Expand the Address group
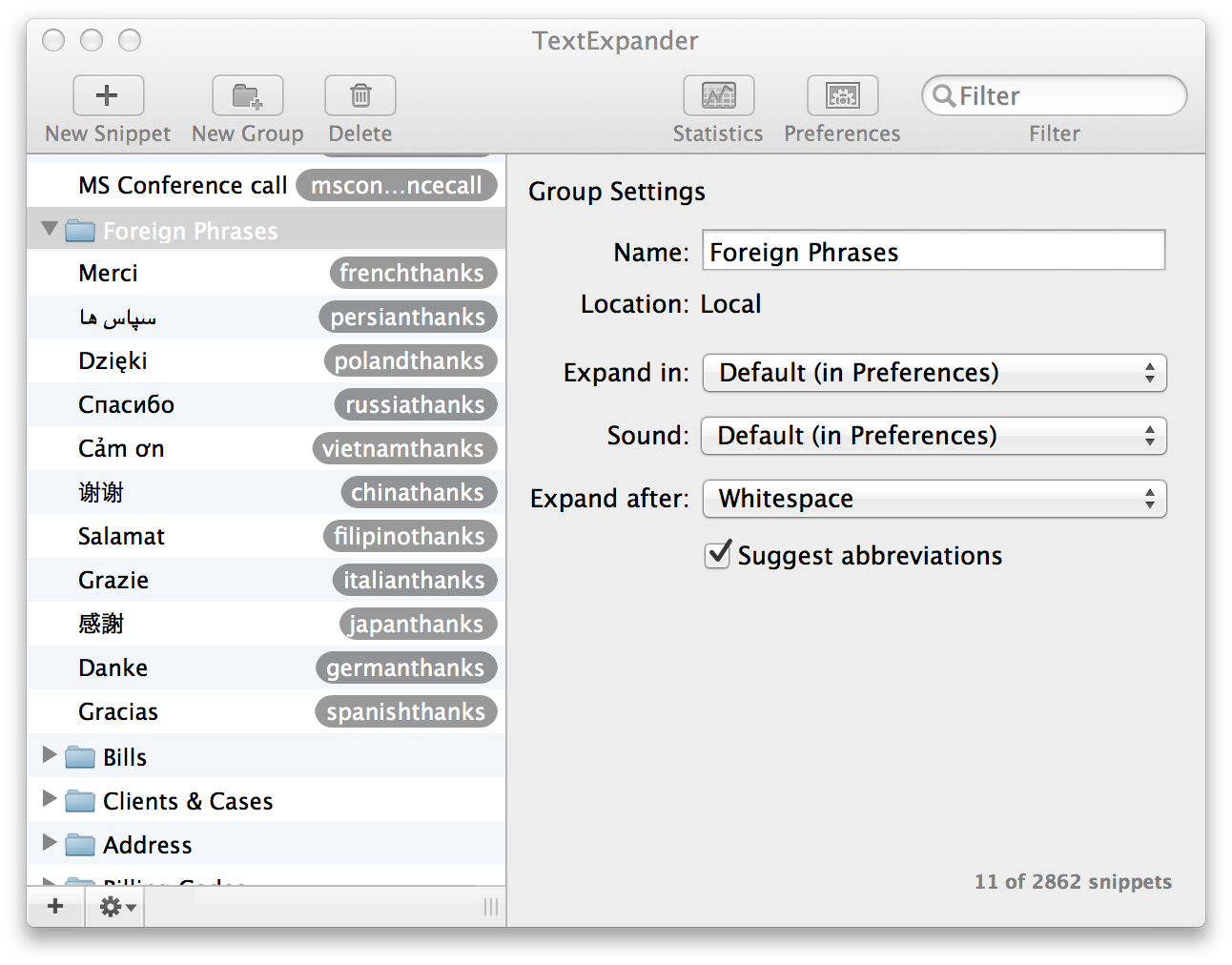 [50, 842]
